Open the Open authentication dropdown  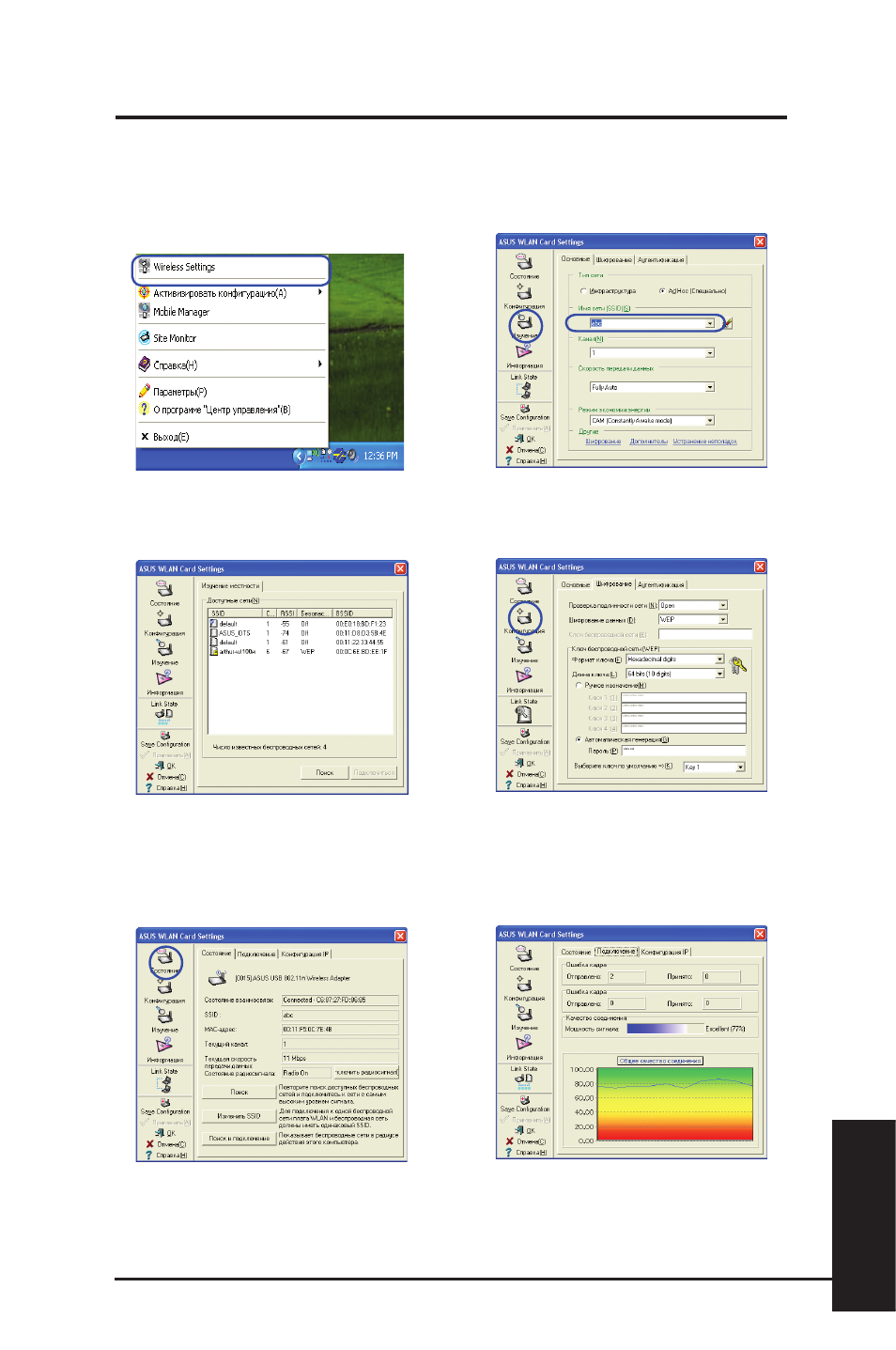pos(723,606)
